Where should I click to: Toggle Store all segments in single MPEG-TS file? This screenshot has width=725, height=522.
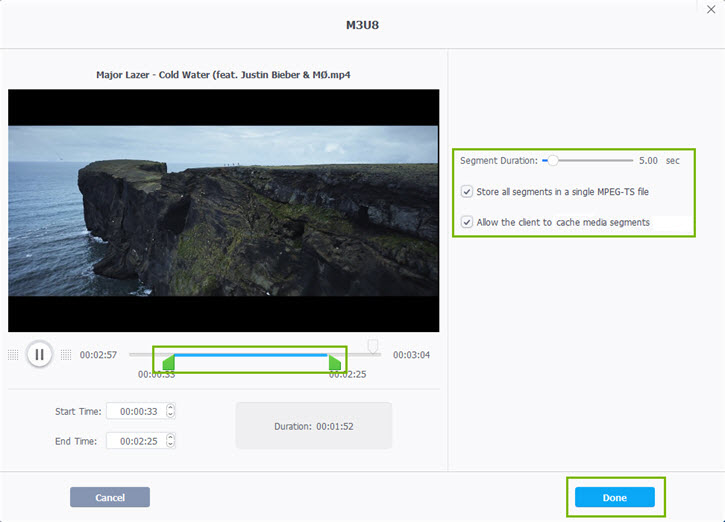coord(467,191)
